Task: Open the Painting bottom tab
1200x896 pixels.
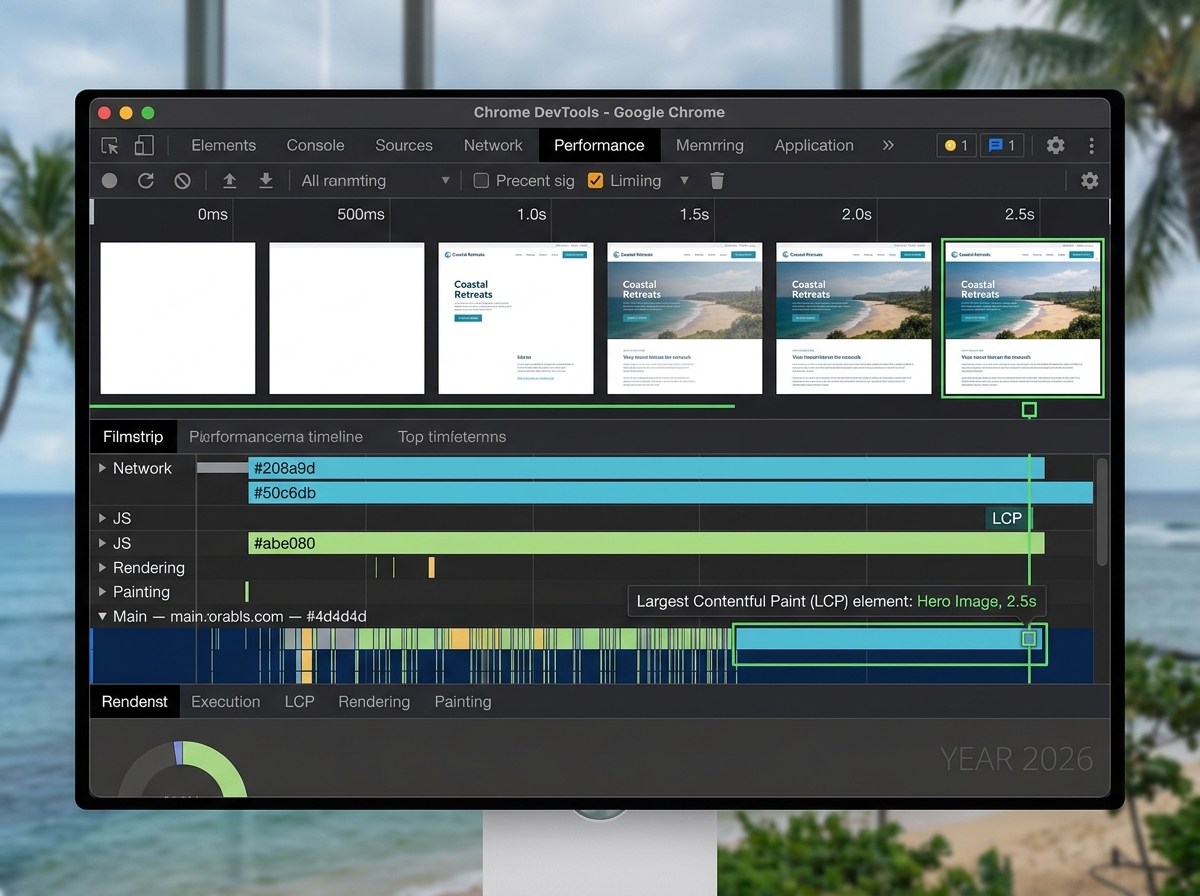Action: pyautogui.click(x=463, y=702)
